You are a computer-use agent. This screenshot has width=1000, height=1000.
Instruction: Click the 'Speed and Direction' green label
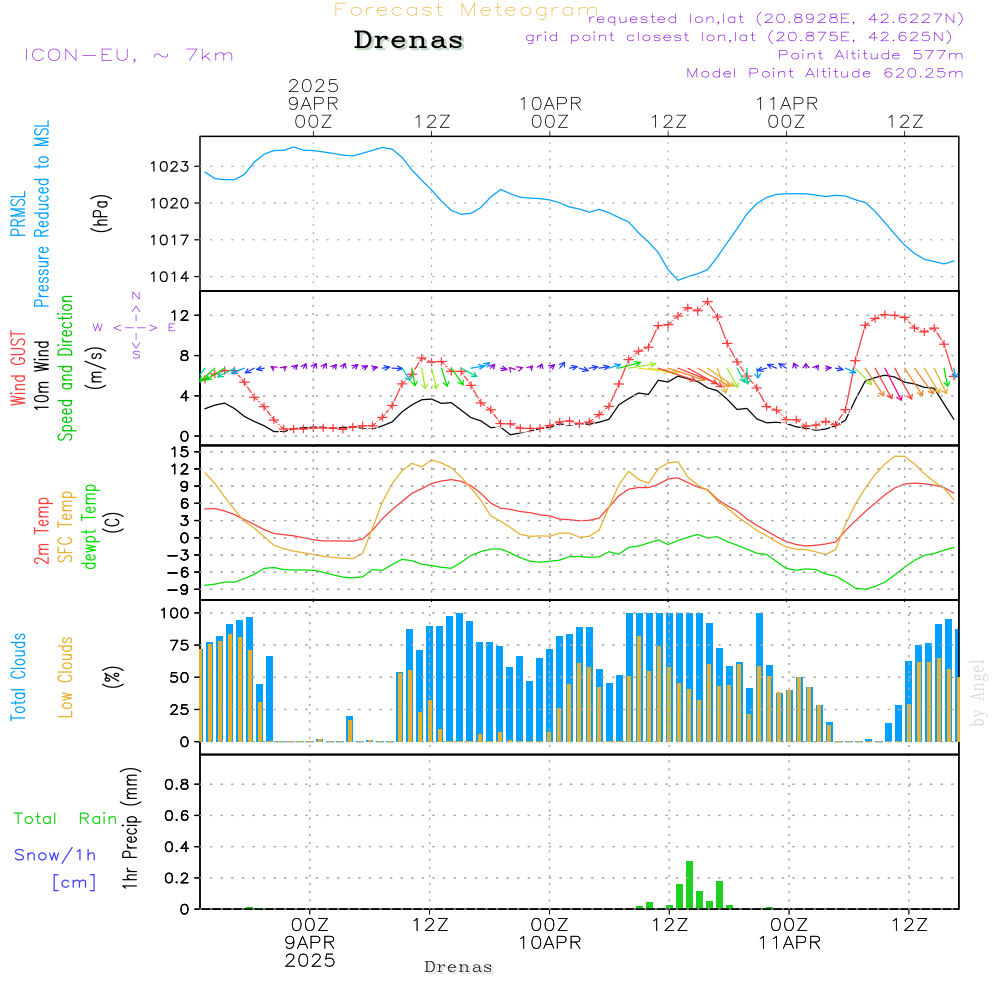tap(65, 368)
